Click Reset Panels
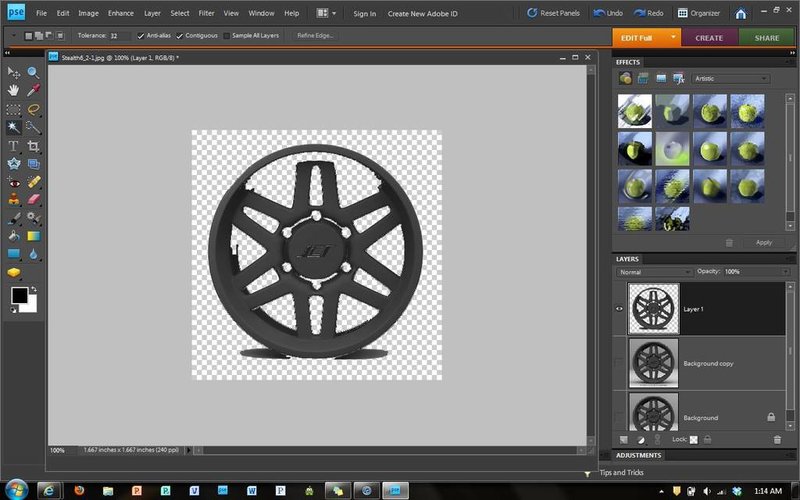The width and height of the screenshot is (800, 500). [553, 13]
